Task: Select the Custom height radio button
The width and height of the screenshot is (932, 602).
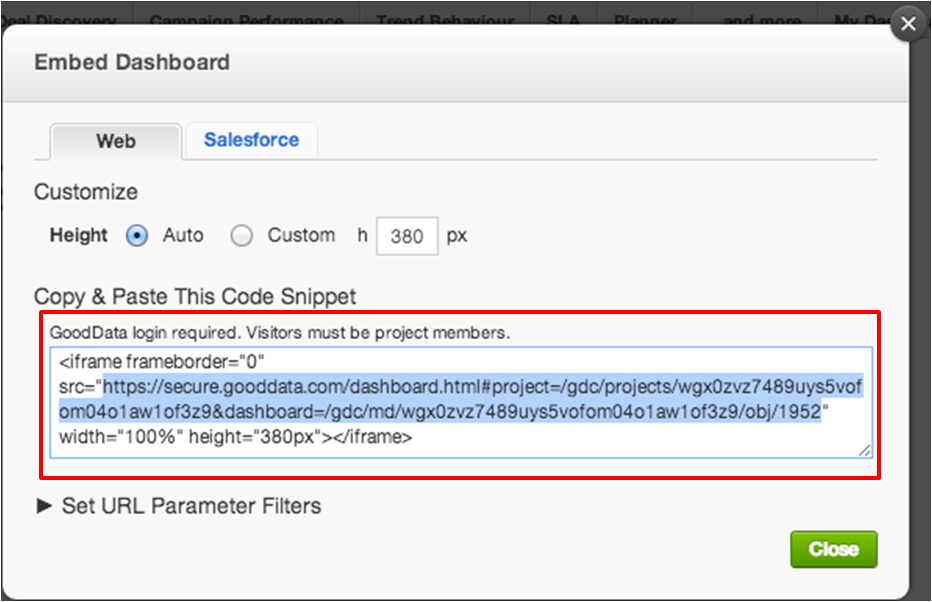Action: (x=241, y=236)
